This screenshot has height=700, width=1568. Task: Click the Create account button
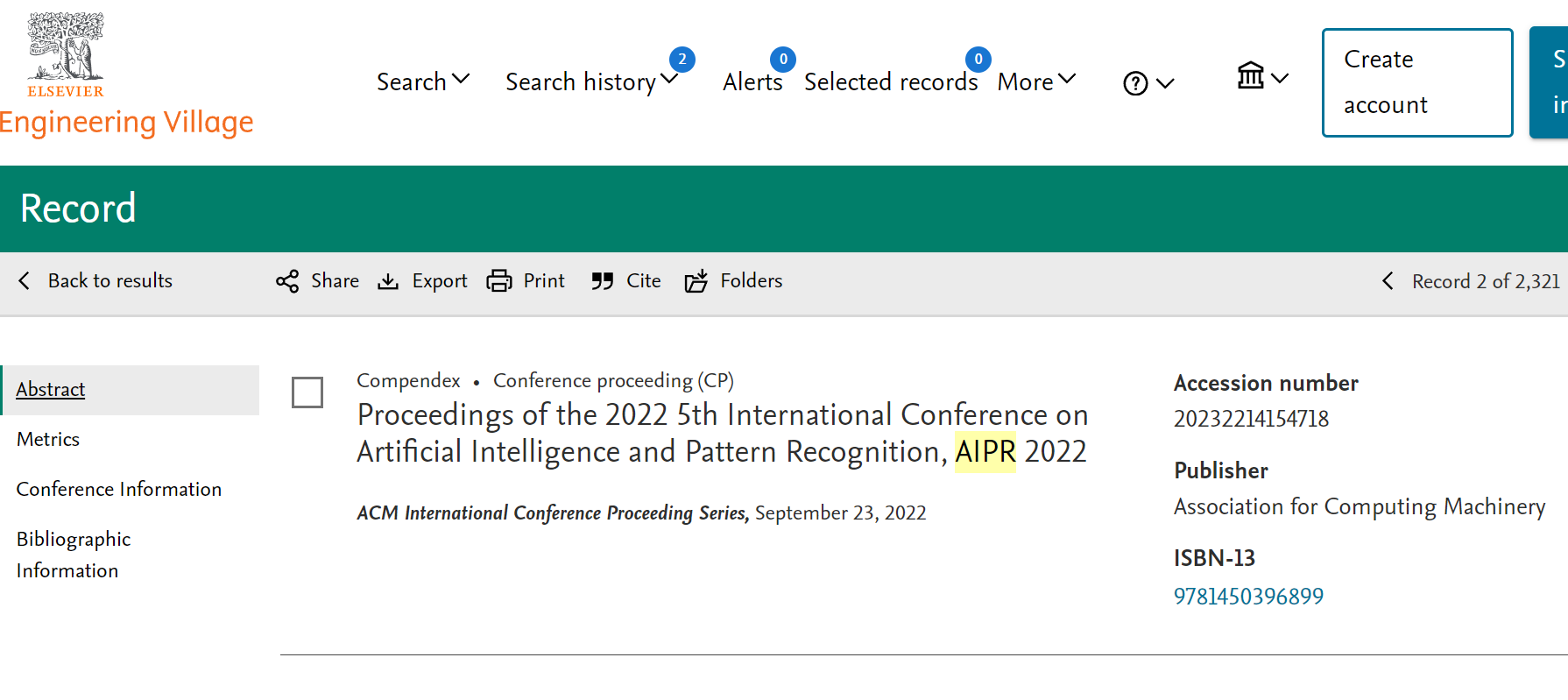(x=1417, y=82)
